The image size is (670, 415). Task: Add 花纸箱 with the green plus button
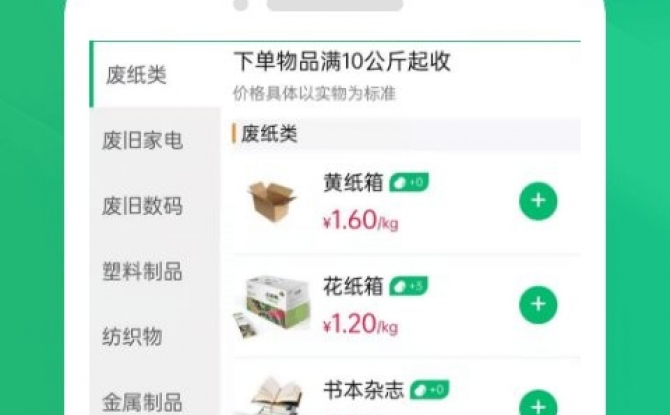pos(538,304)
